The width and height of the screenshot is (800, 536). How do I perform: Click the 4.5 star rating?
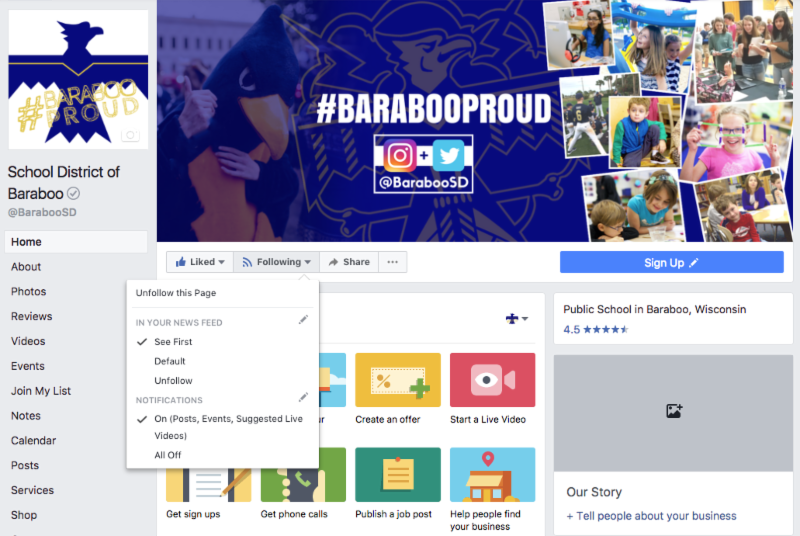point(595,329)
